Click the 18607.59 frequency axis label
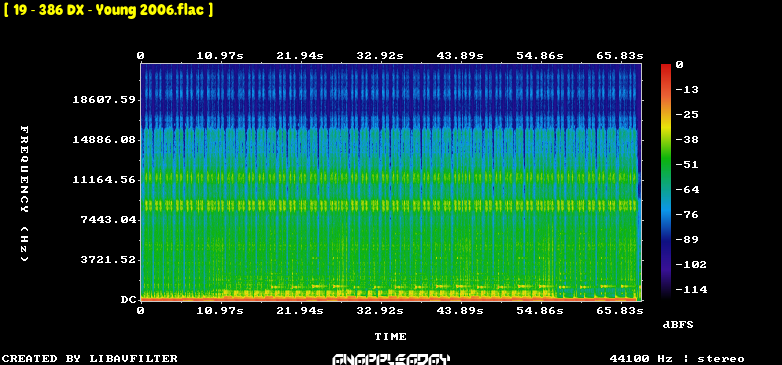 [x=104, y=100]
